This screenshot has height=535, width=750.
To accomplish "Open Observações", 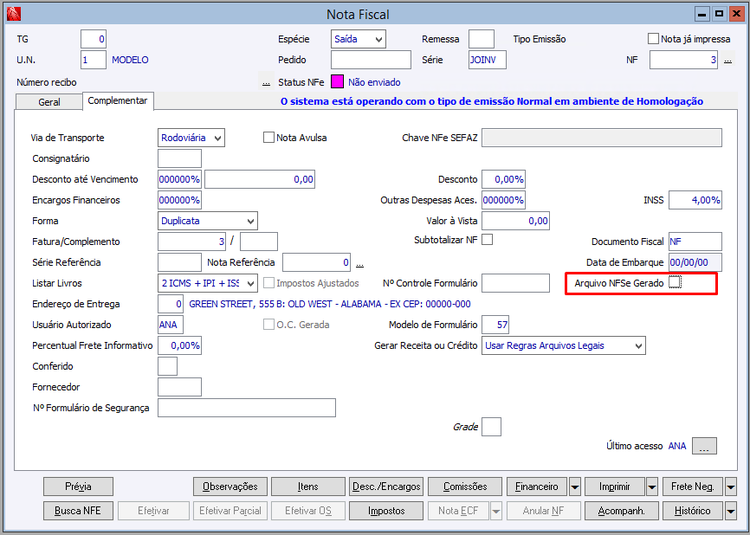I will pos(230,487).
